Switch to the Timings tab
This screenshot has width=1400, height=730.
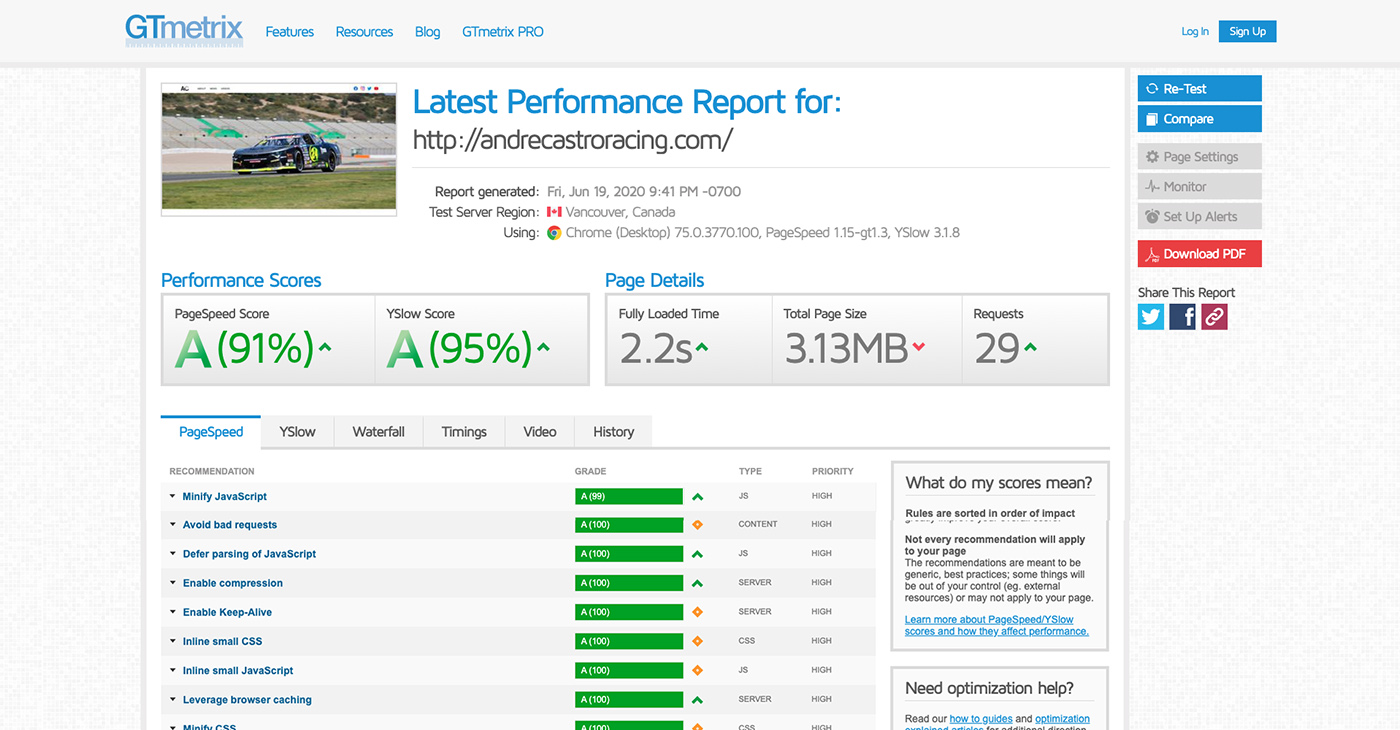pos(464,432)
